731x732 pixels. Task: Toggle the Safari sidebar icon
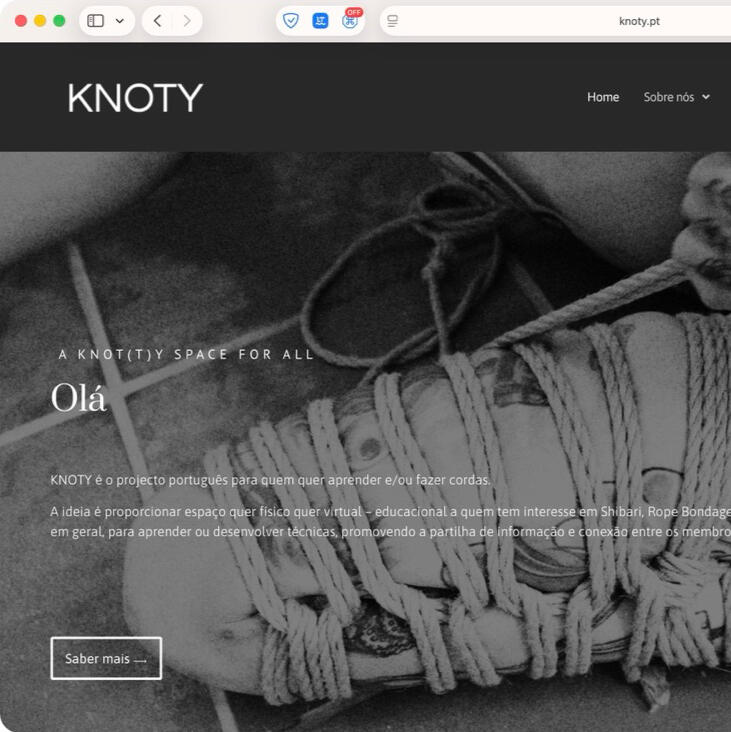[x=95, y=21]
